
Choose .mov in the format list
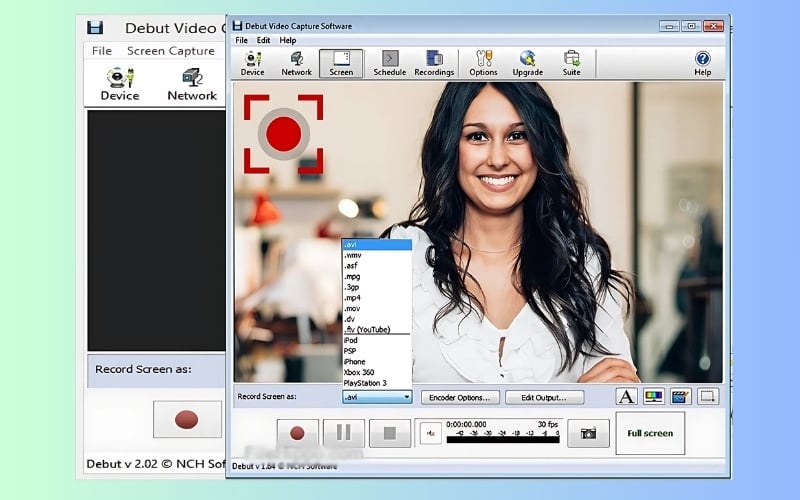click(377, 309)
